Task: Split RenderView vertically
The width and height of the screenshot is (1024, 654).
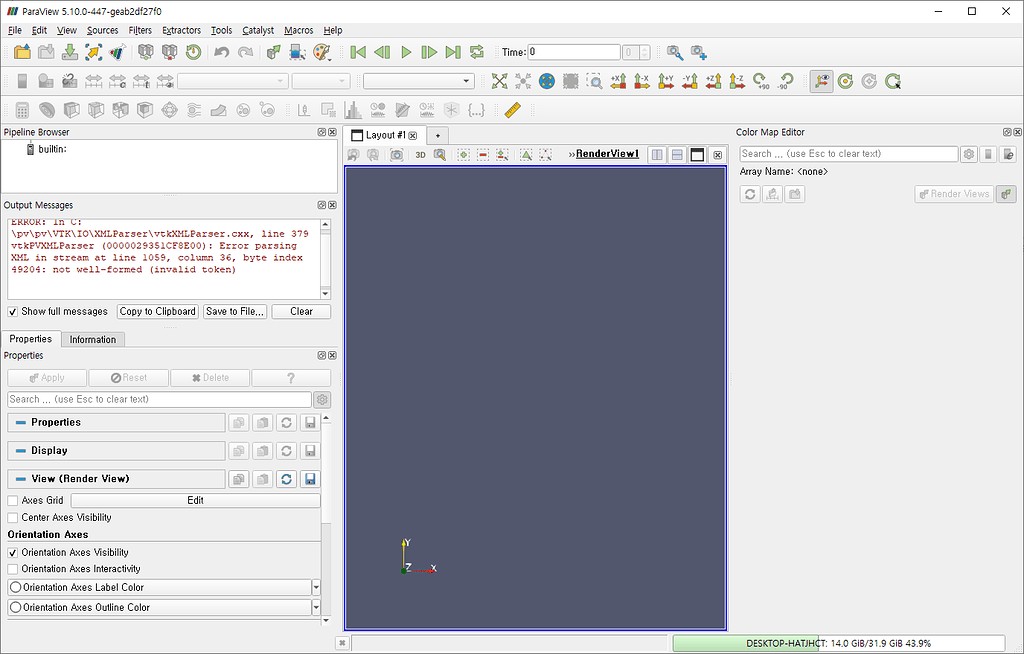Action: click(677, 155)
